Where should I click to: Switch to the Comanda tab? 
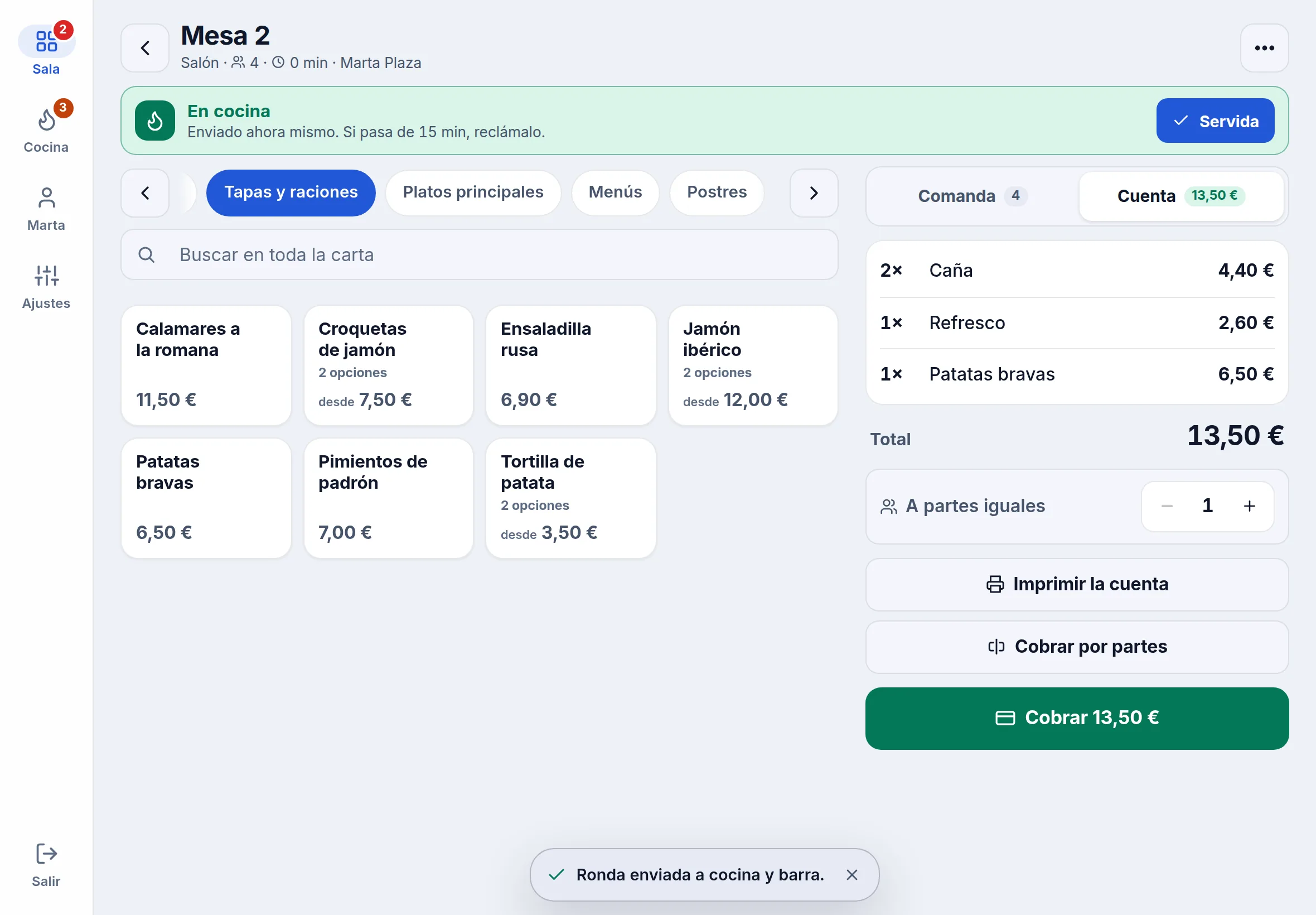[972, 196]
